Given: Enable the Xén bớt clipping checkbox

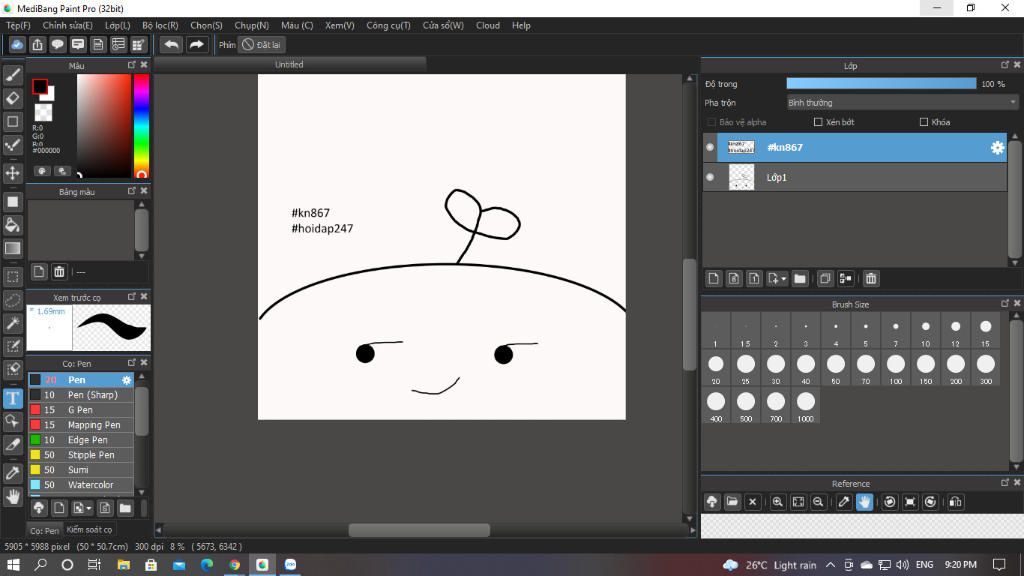Looking at the screenshot, I should (818, 122).
